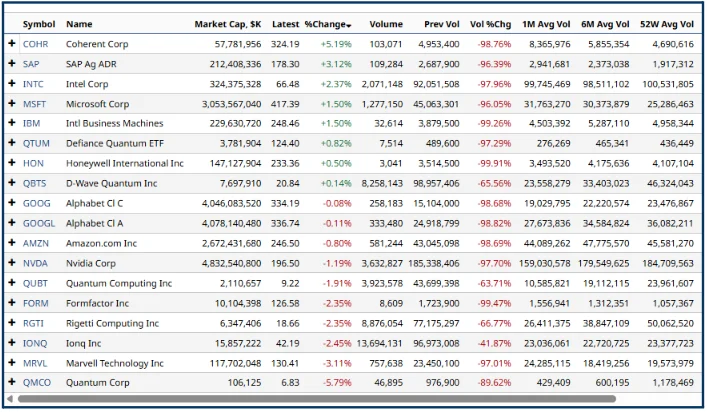707x412 pixels.
Task: Open the NVDA symbol link
Action: 35,263
